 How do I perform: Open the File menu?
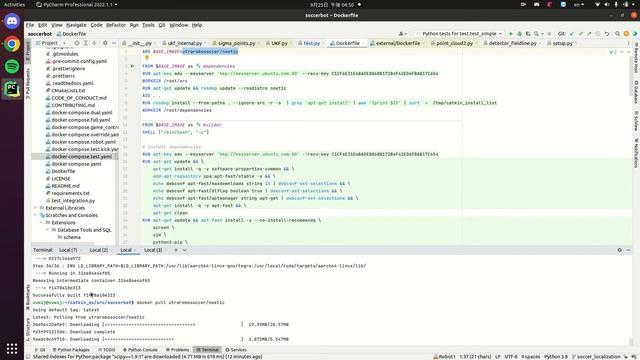[30, 25]
